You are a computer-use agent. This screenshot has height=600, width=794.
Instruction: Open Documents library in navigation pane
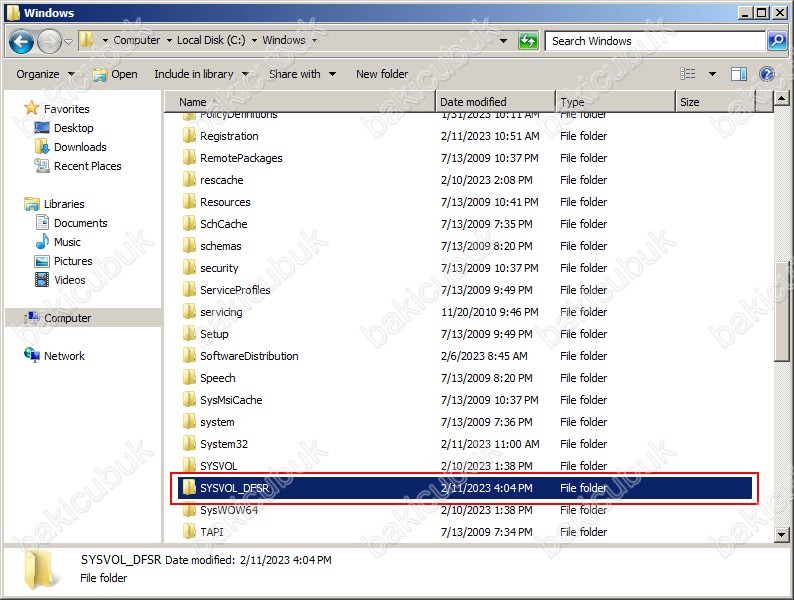coord(81,223)
